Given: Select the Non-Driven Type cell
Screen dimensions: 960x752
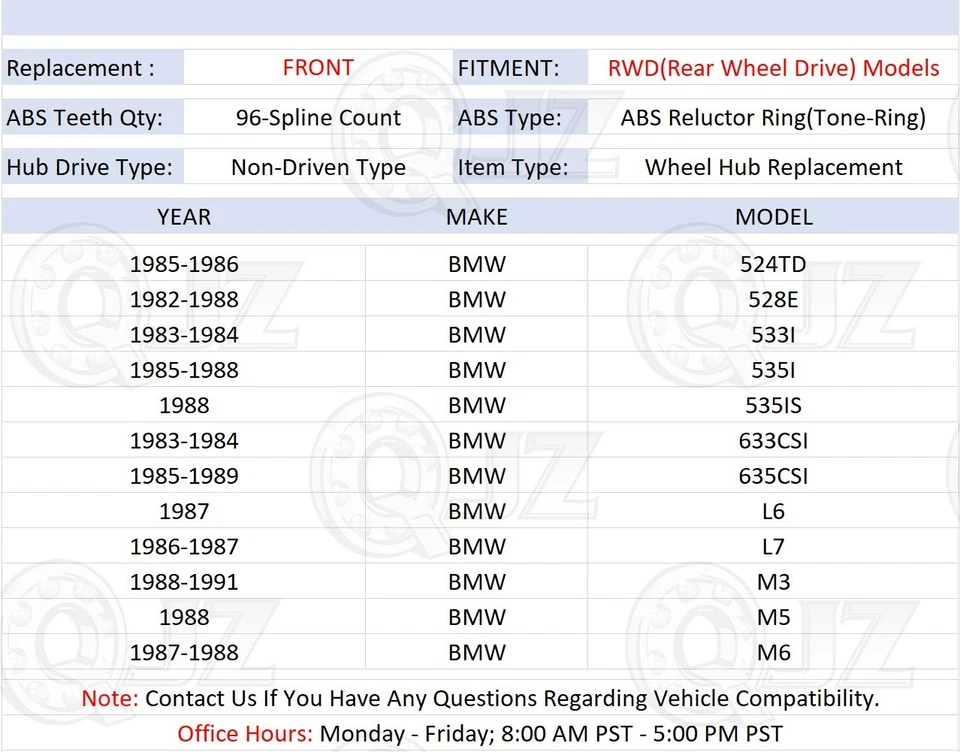Looking at the screenshot, I should [x=318, y=166].
